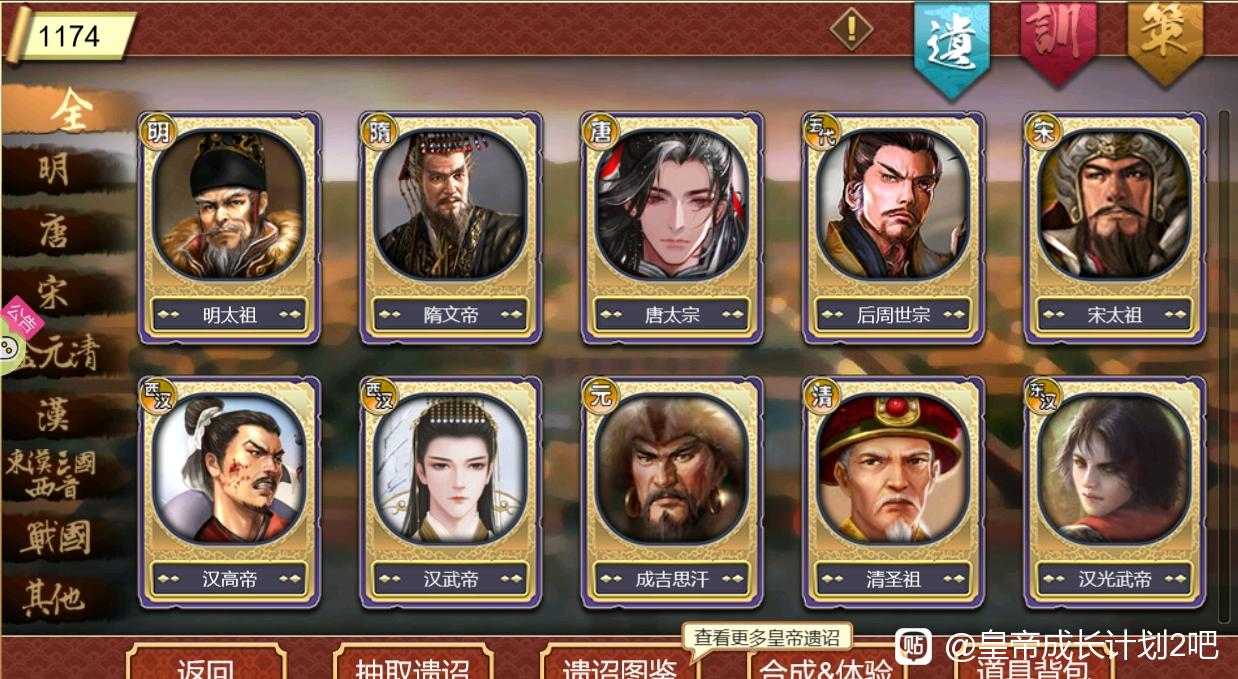Show the 戰國 category

coord(57,538)
